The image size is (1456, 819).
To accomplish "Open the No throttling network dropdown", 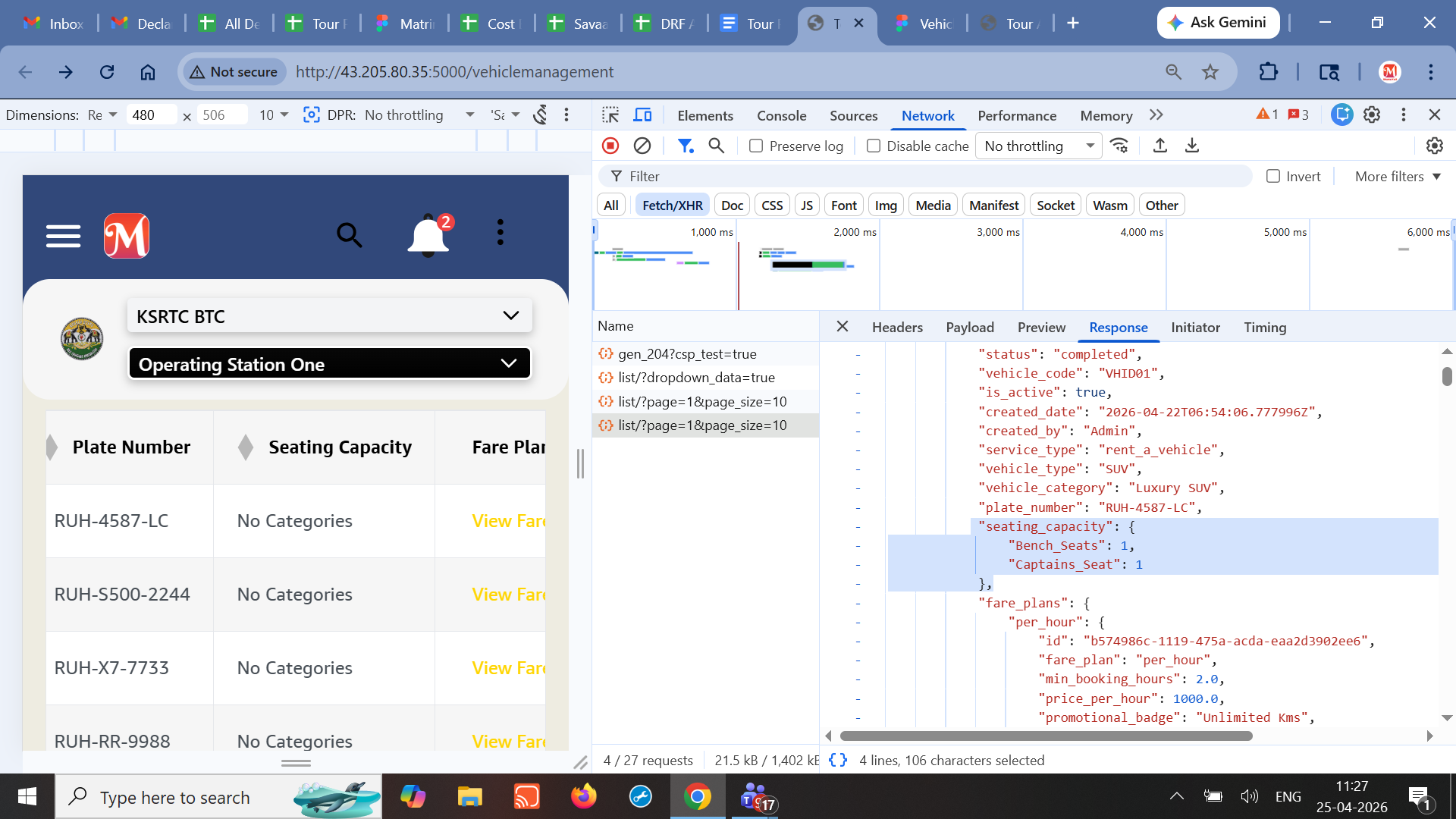I will (1038, 146).
